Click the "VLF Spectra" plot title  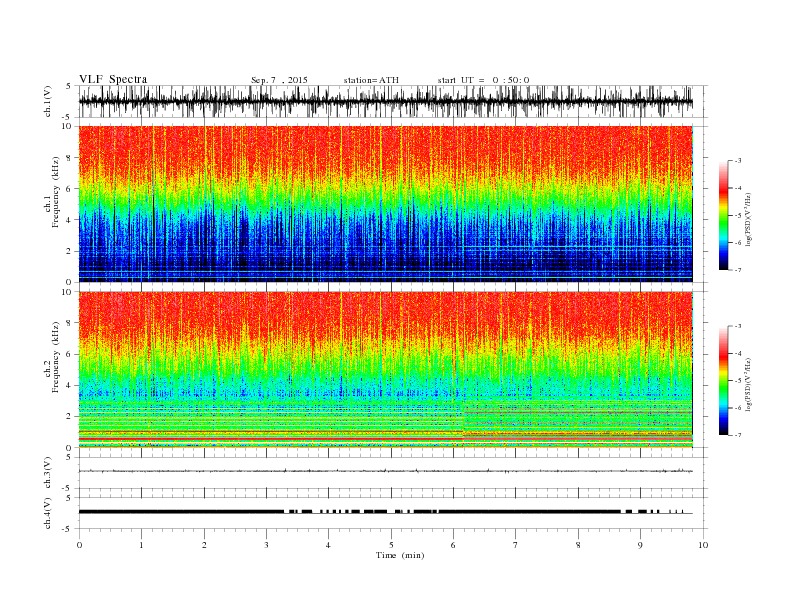click(113, 79)
